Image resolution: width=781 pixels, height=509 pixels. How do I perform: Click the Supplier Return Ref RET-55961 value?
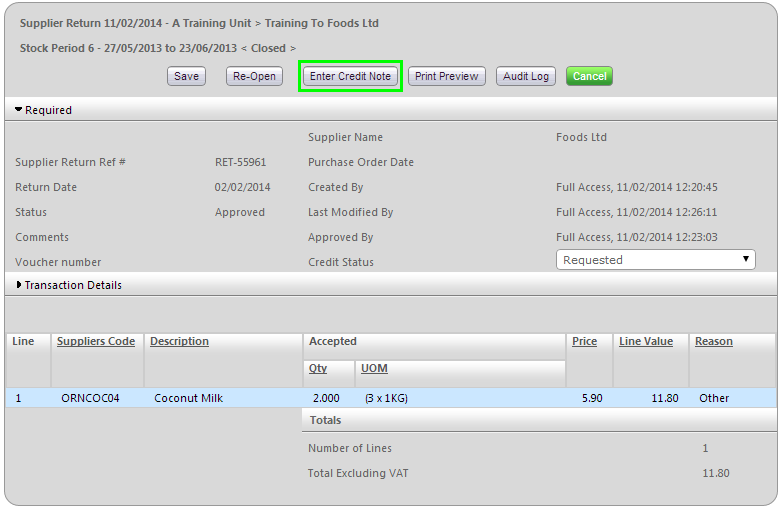coord(240,162)
